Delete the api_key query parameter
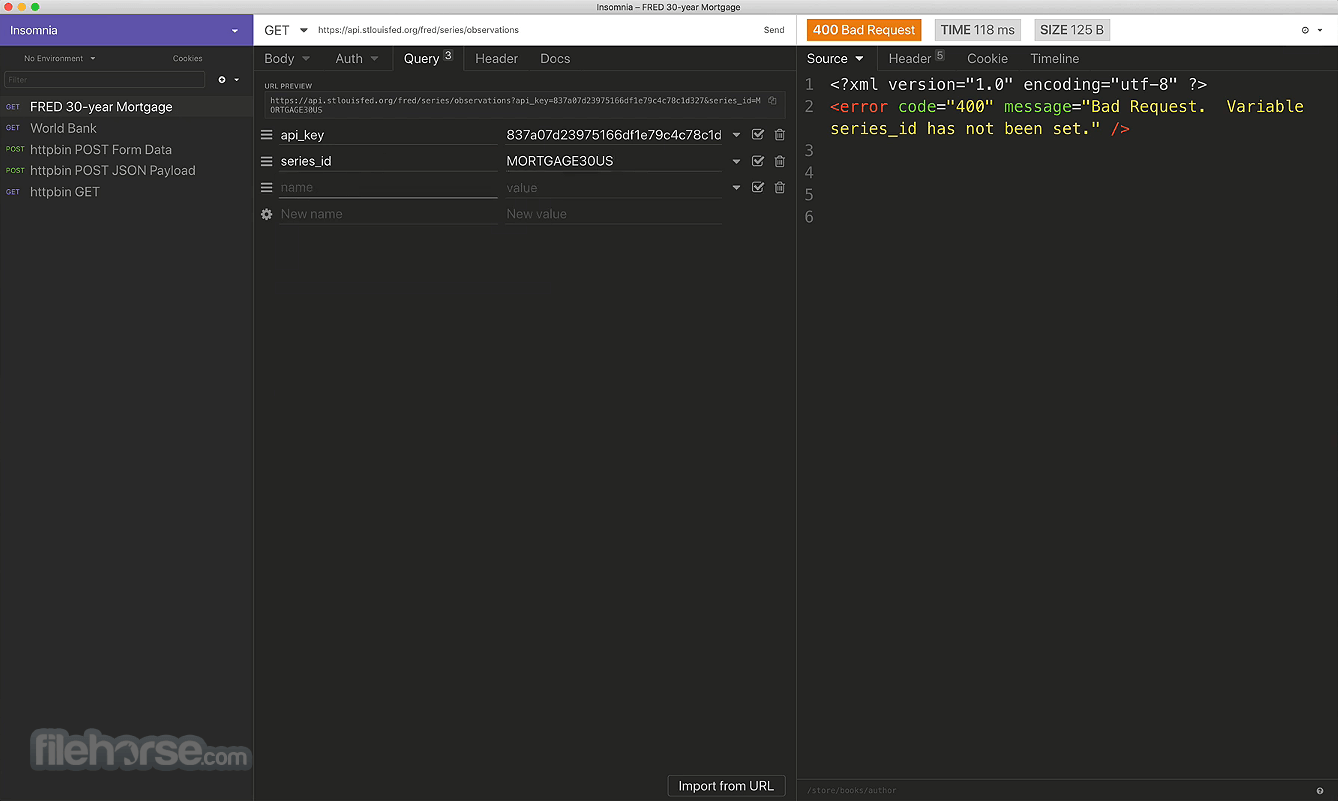This screenshot has height=801, width=1338. (x=780, y=135)
